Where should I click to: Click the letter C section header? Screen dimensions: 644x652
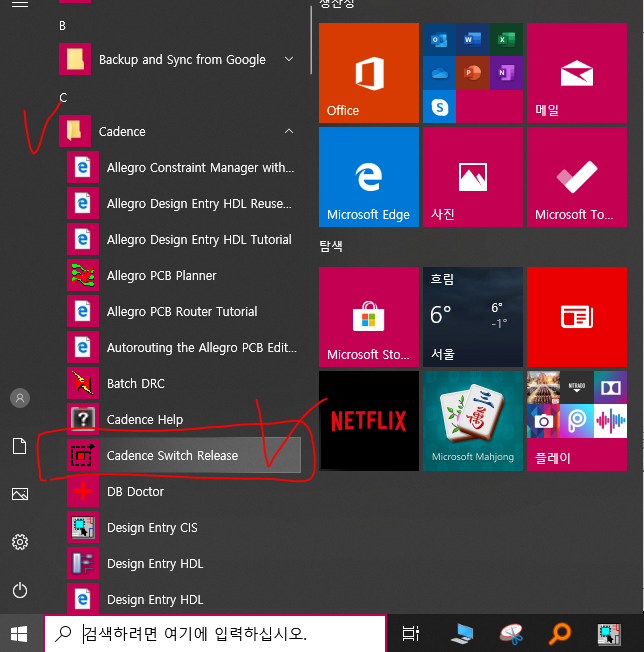coord(63,98)
